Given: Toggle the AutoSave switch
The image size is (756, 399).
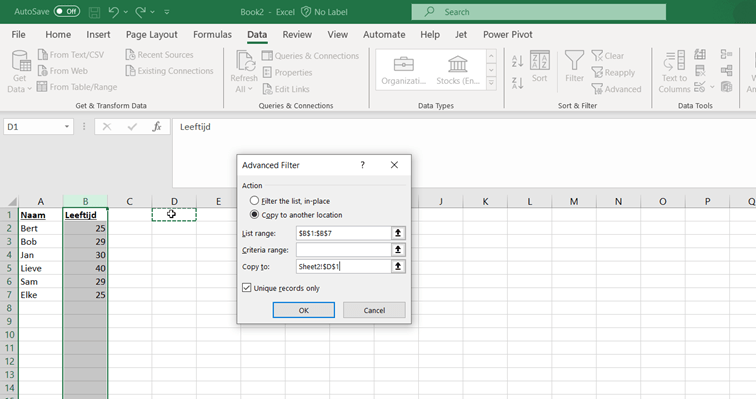Looking at the screenshot, I should click(67, 12).
